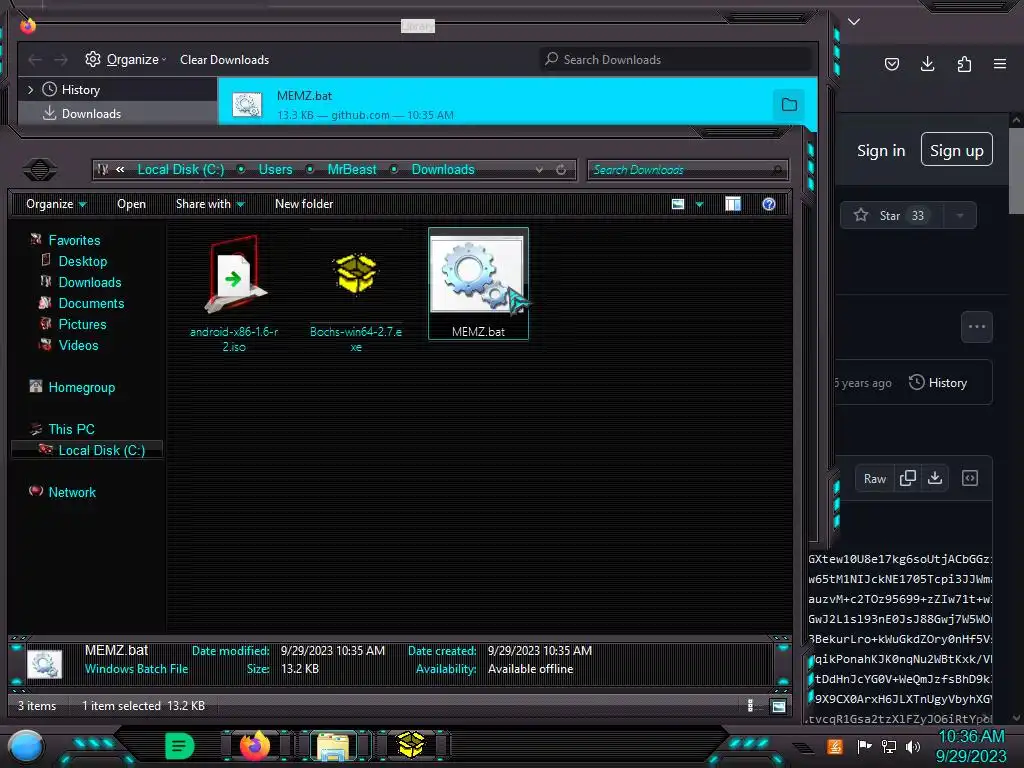
Task: Open Documents in the navigation pane
Action: coord(91,303)
